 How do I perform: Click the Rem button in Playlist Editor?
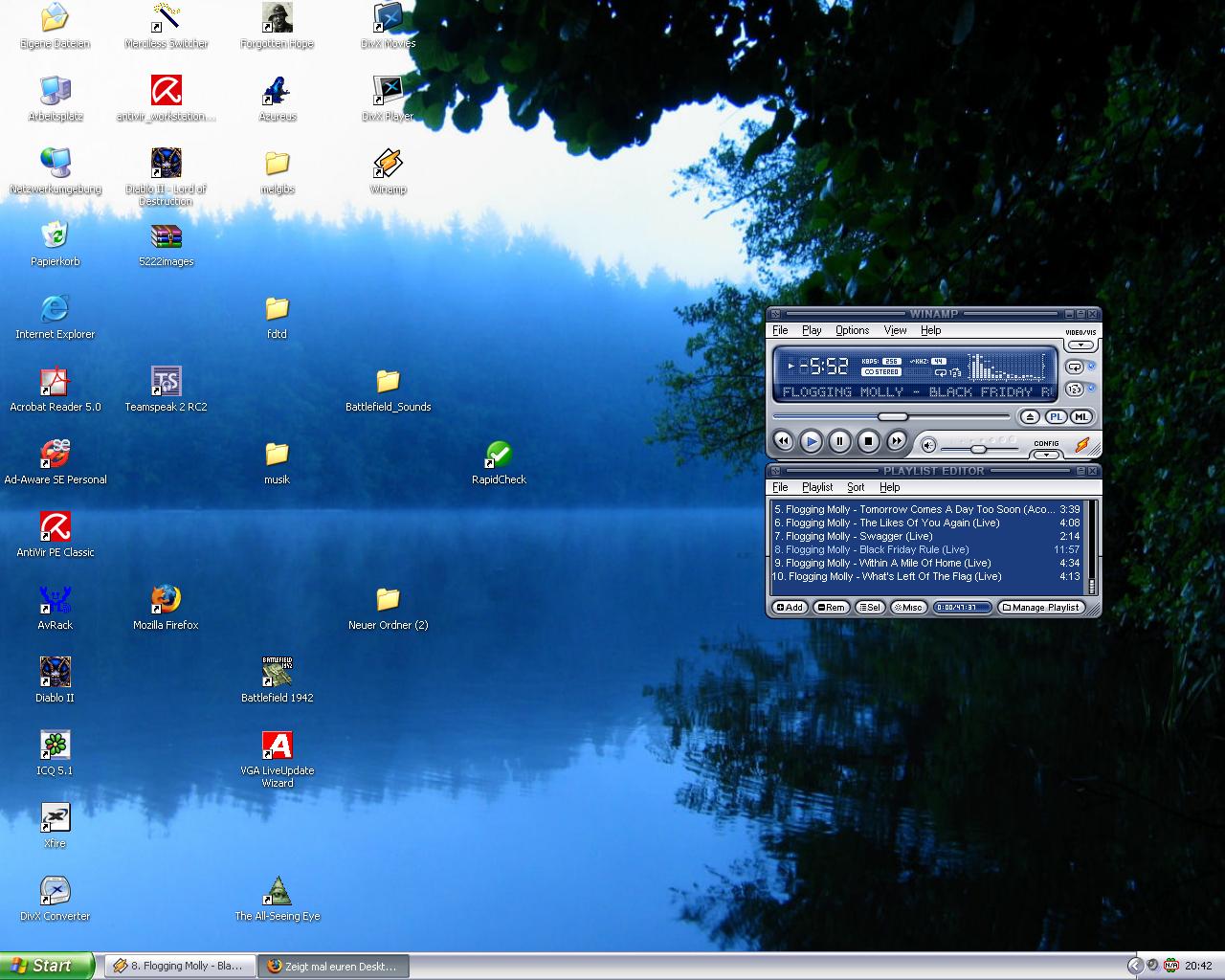[x=831, y=607]
